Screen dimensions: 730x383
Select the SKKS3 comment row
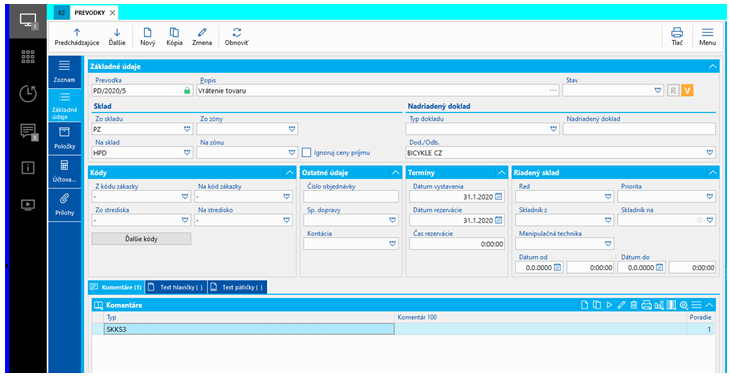(403, 329)
